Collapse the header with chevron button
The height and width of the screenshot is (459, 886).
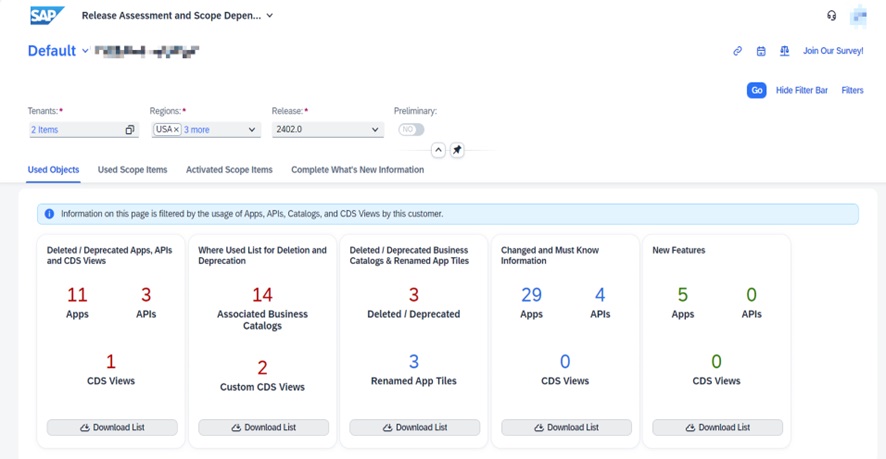tap(438, 150)
